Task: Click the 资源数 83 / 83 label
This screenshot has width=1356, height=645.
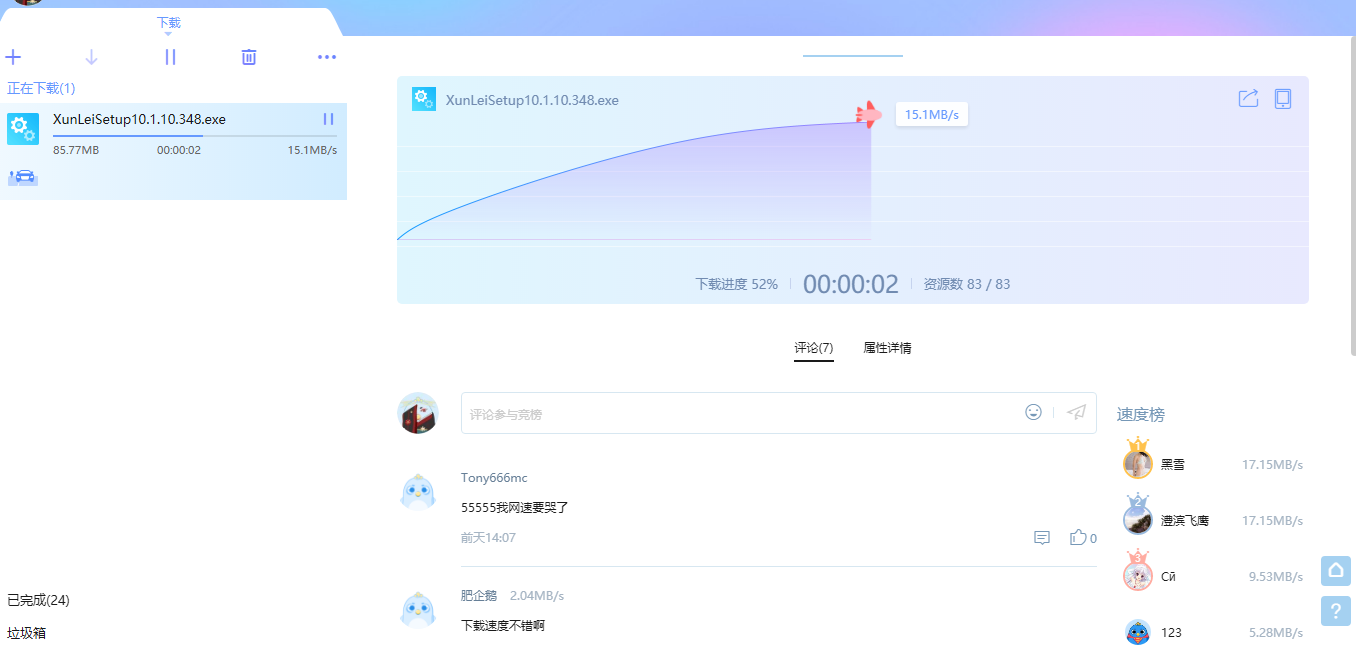Action: (x=967, y=284)
